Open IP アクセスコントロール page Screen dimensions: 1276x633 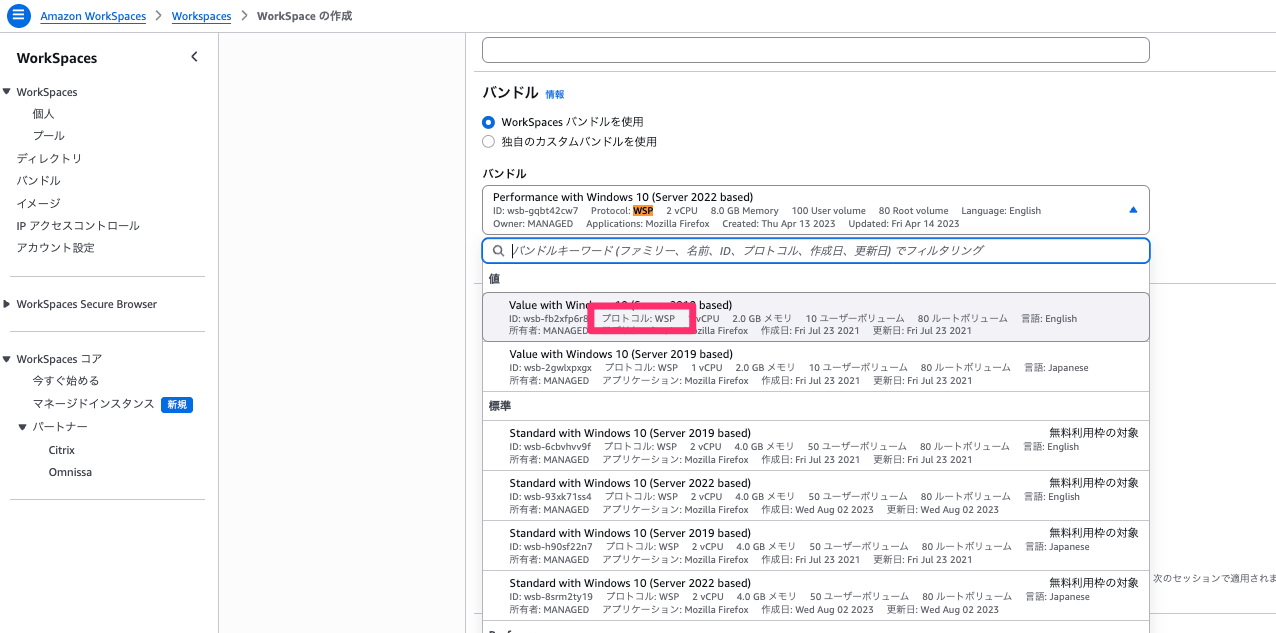click(78, 226)
